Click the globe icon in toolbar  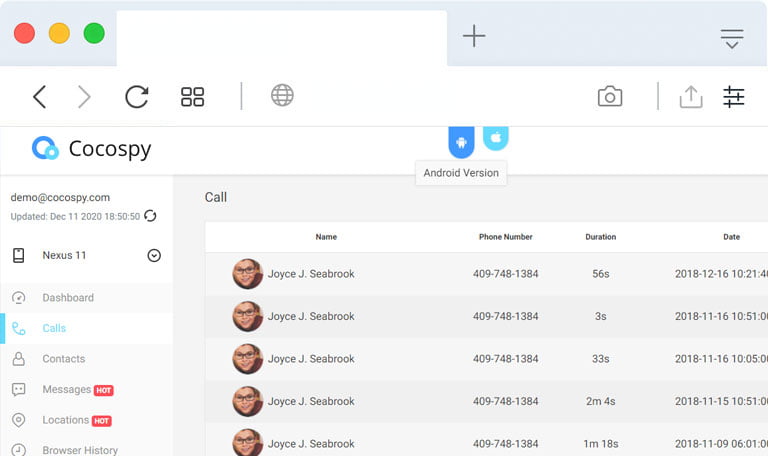coord(282,95)
